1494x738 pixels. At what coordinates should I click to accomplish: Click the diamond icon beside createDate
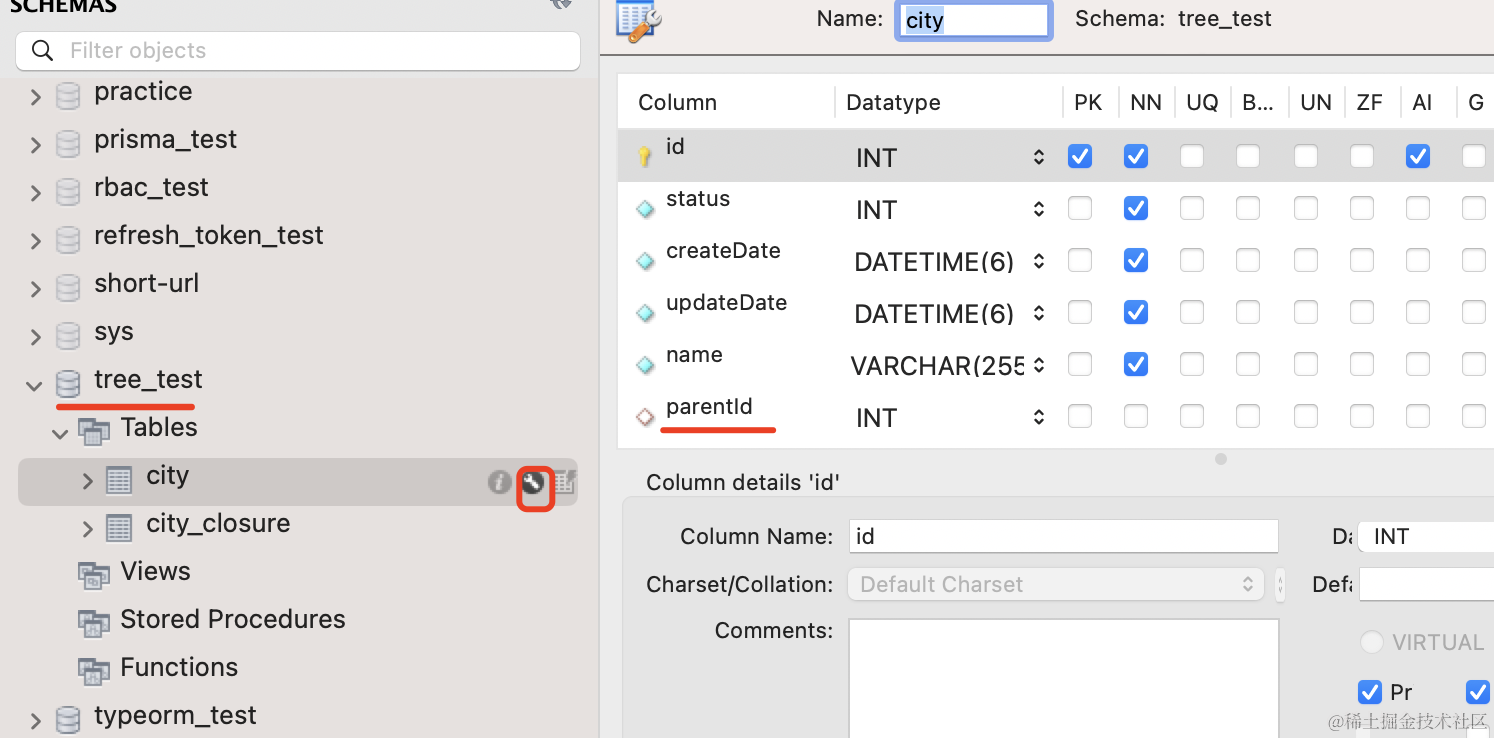point(645,261)
